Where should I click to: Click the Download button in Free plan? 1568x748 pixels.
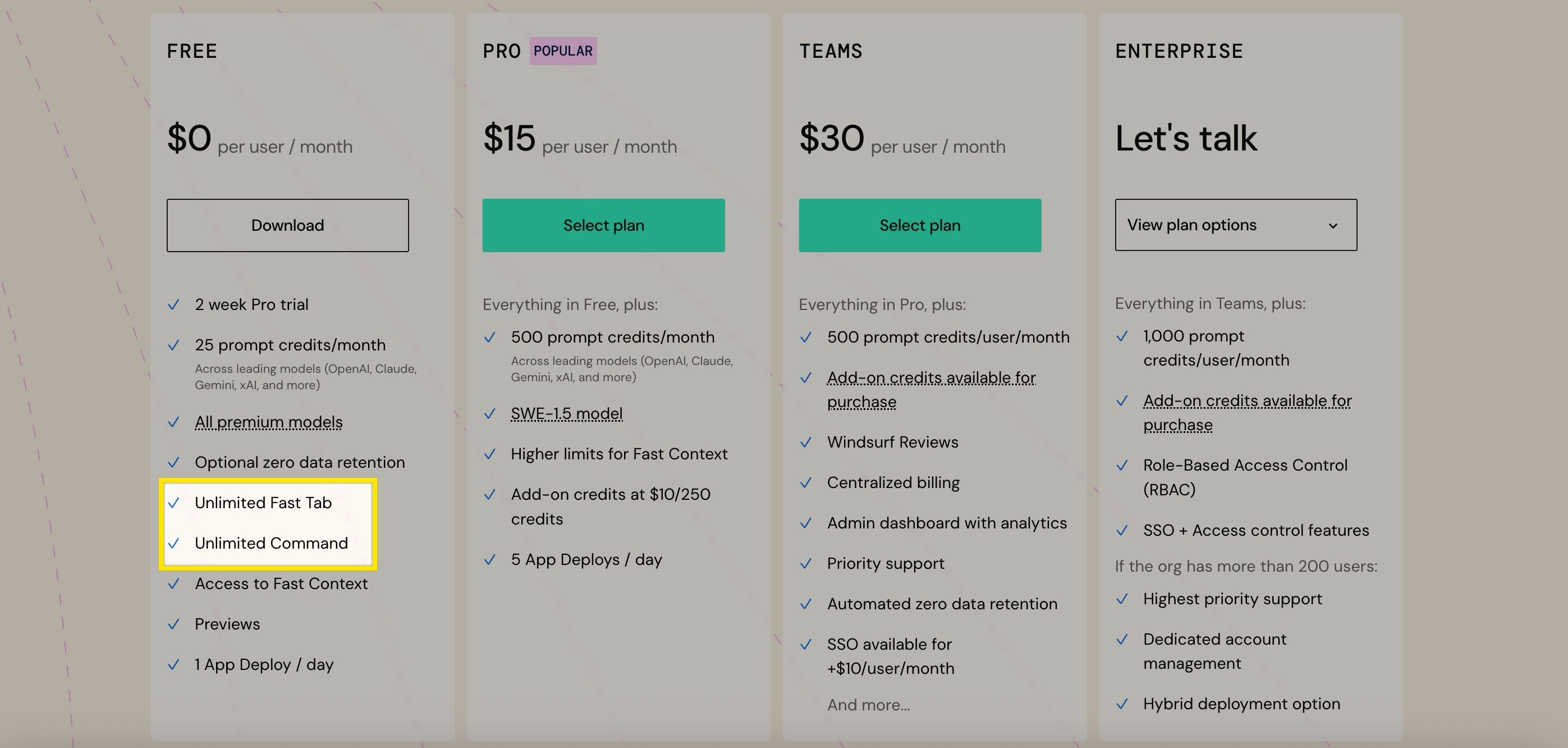(x=287, y=225)
